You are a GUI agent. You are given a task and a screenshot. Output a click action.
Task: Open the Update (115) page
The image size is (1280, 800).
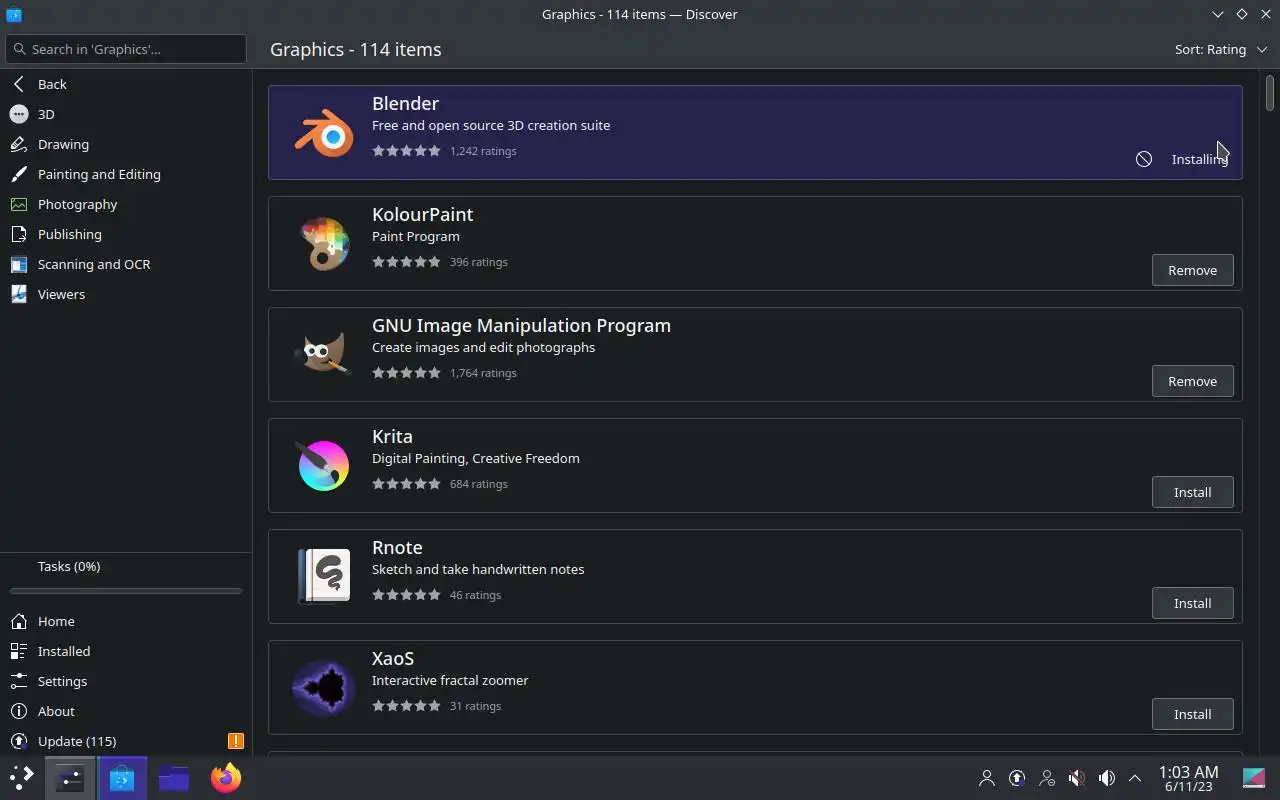pos(126,741)
